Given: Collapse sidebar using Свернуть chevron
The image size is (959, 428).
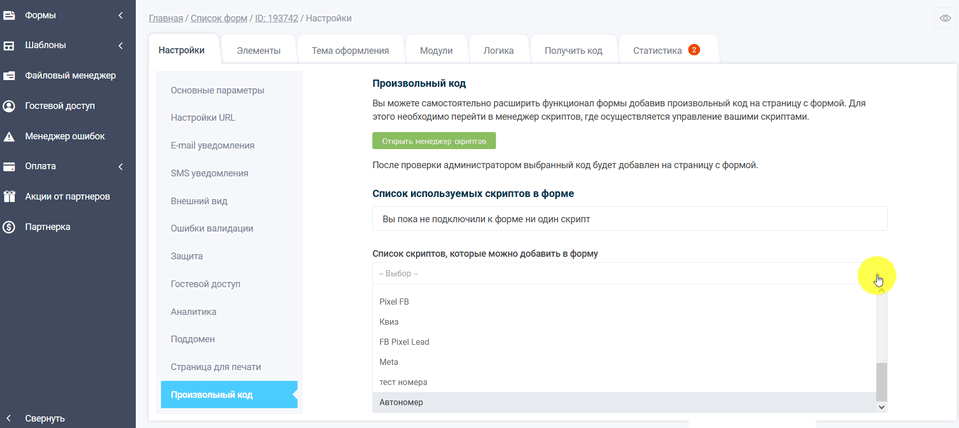Looking at the screenshot, I should pos(9,419).
